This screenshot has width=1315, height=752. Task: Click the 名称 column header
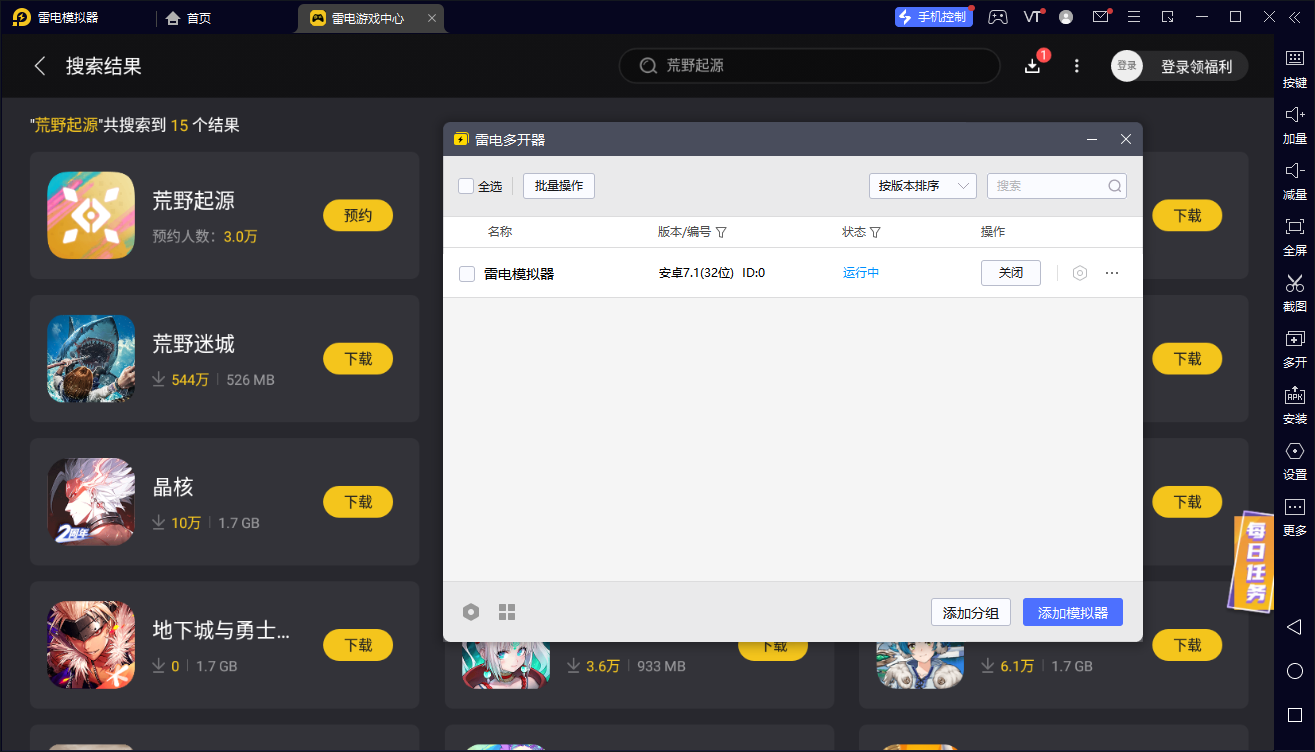click(x=500, y=232)
